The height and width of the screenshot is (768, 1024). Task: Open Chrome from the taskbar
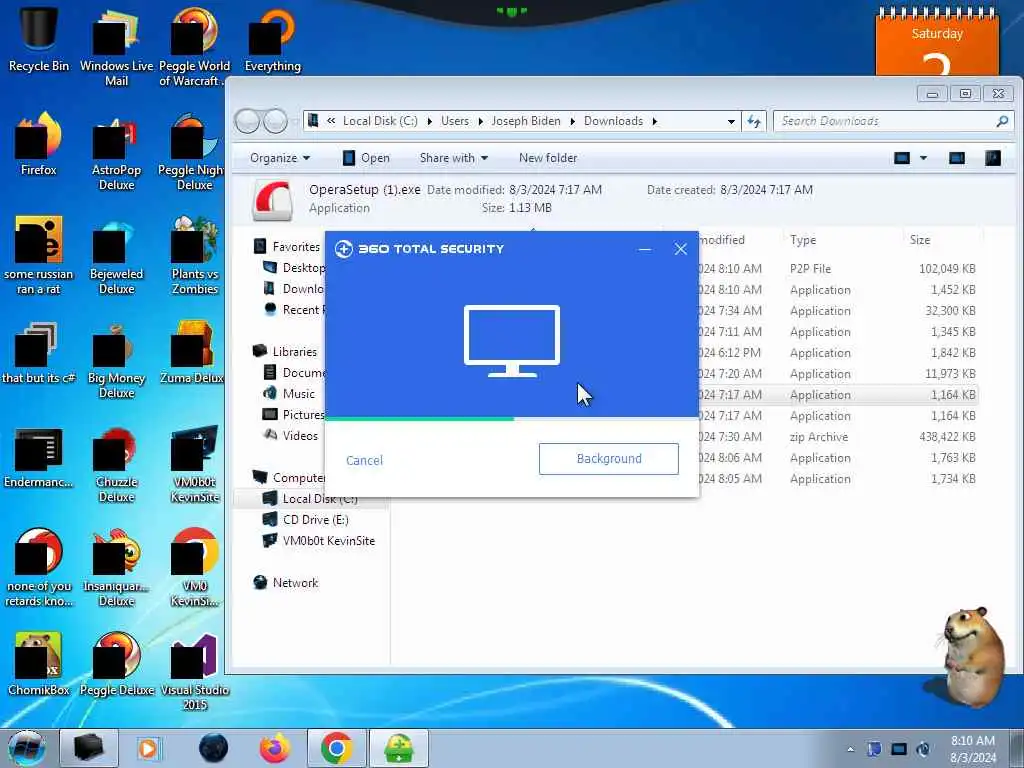click(x=336, y=748)
